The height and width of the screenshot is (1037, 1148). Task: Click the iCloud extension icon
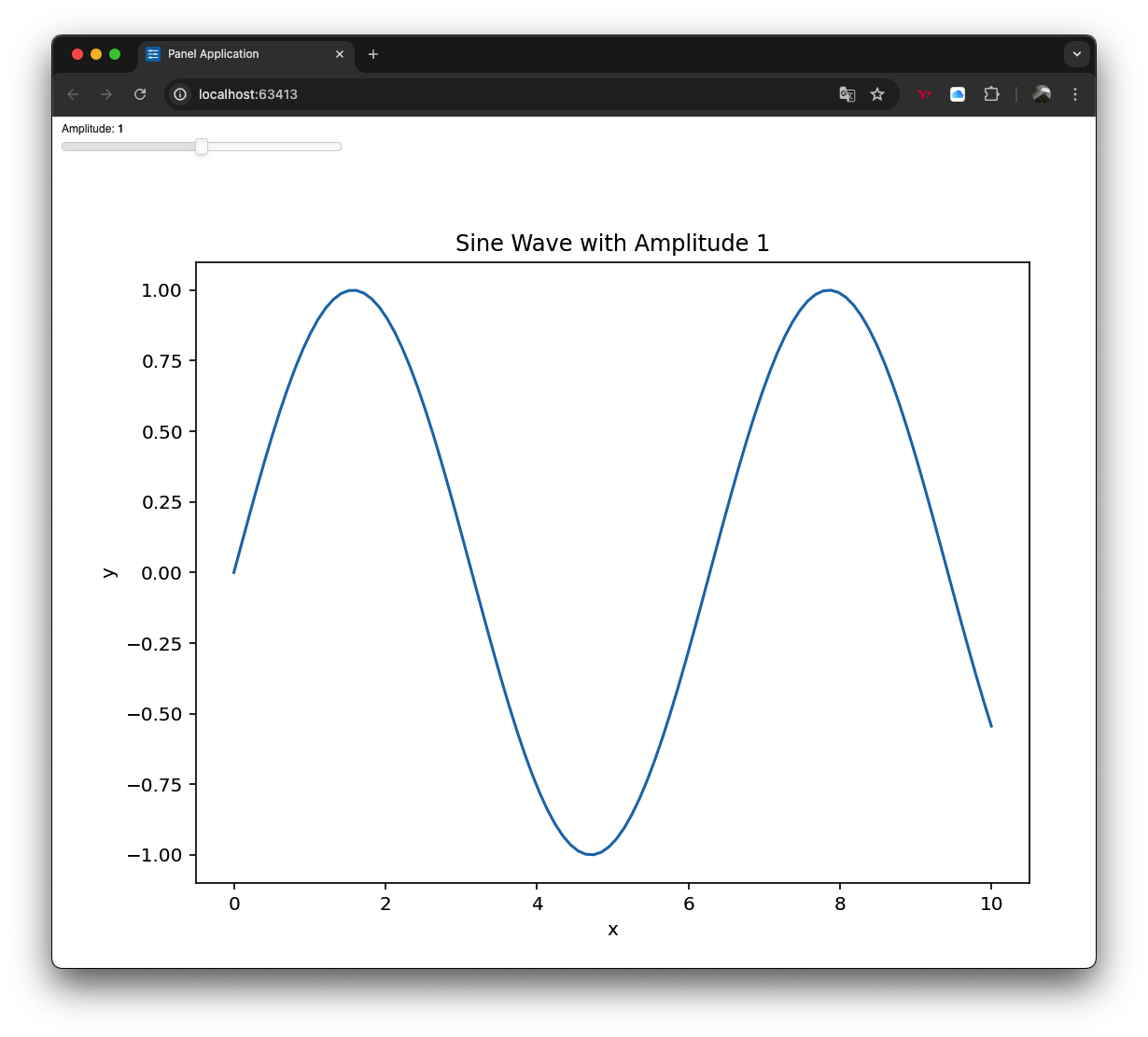click(x=958, y=94)
